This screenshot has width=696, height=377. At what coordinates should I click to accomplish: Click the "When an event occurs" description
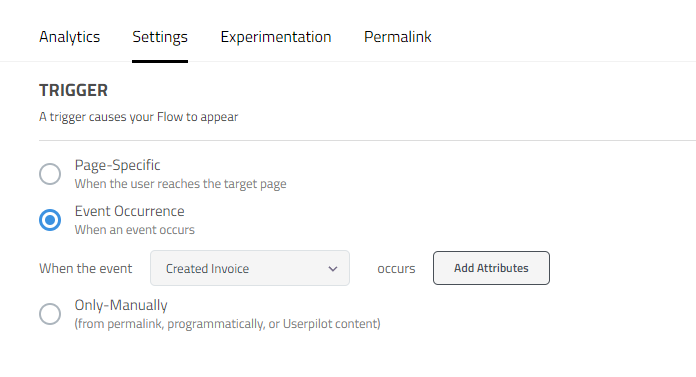click(134, 230)
